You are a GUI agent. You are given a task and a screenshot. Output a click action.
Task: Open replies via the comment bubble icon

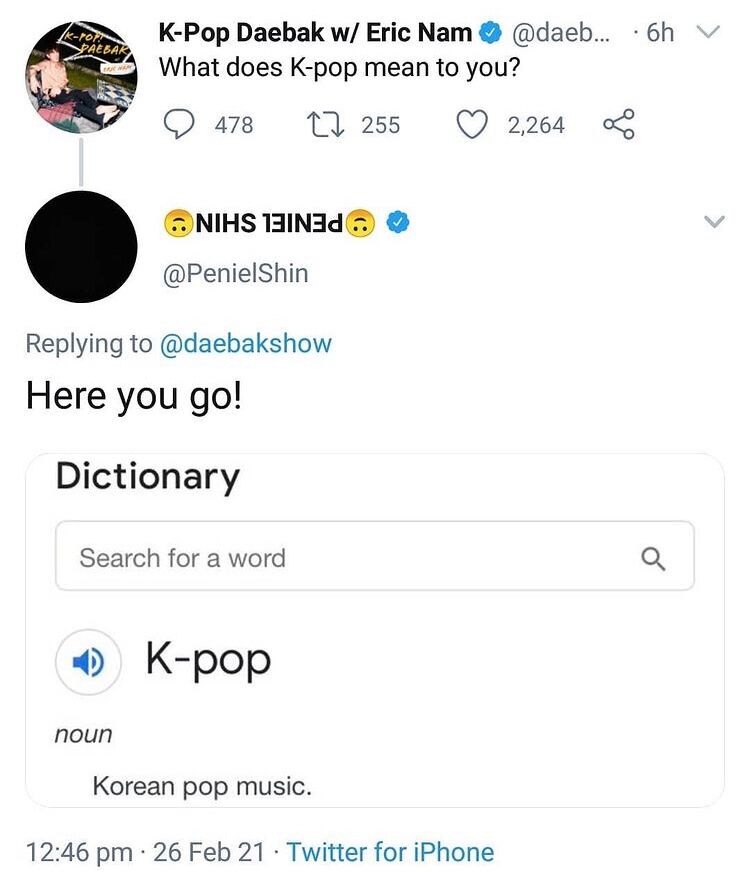coord(179,124)
